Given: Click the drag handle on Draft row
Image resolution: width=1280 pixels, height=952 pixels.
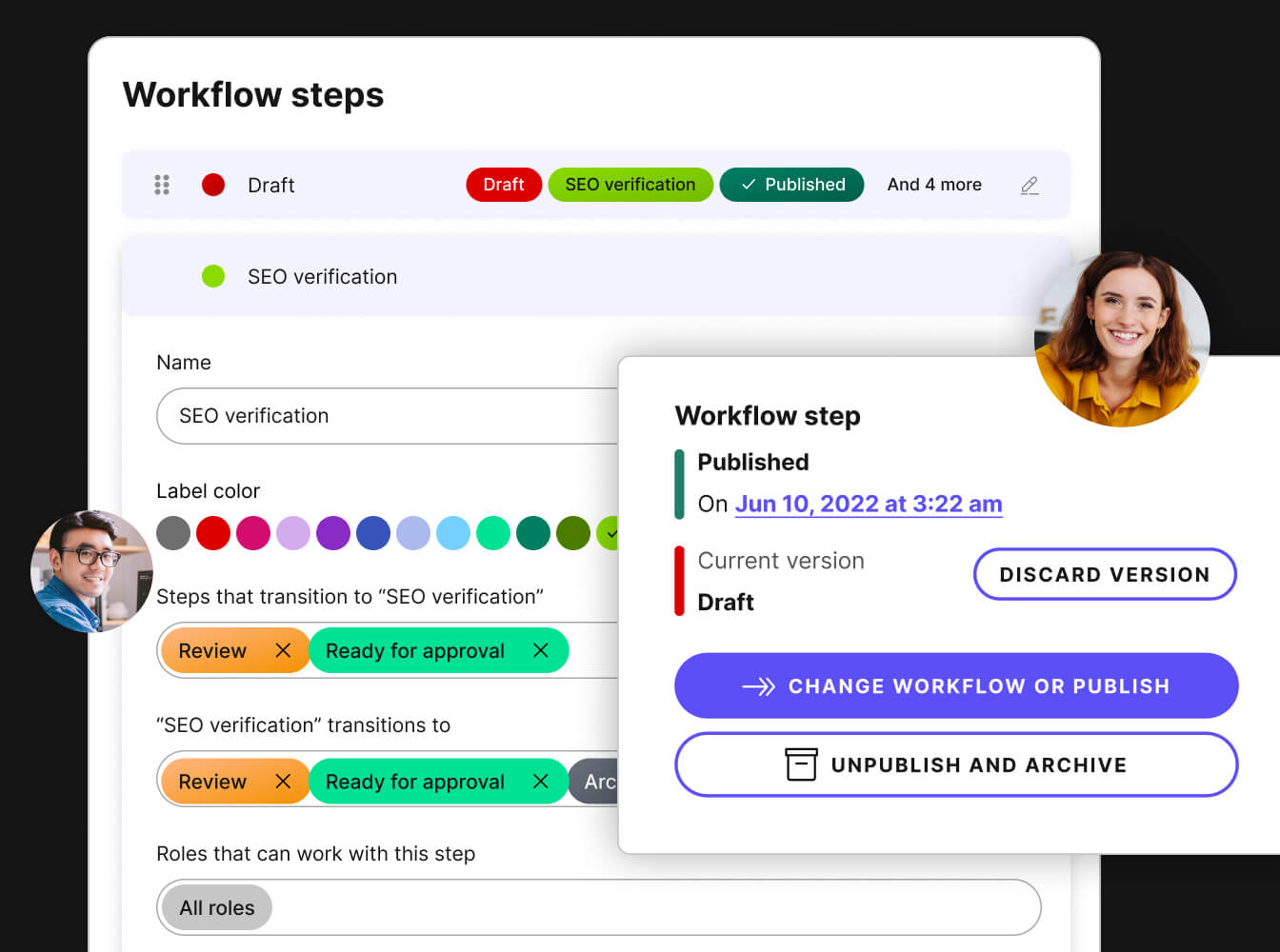Looking at the screenshot, I should point(162,185).
